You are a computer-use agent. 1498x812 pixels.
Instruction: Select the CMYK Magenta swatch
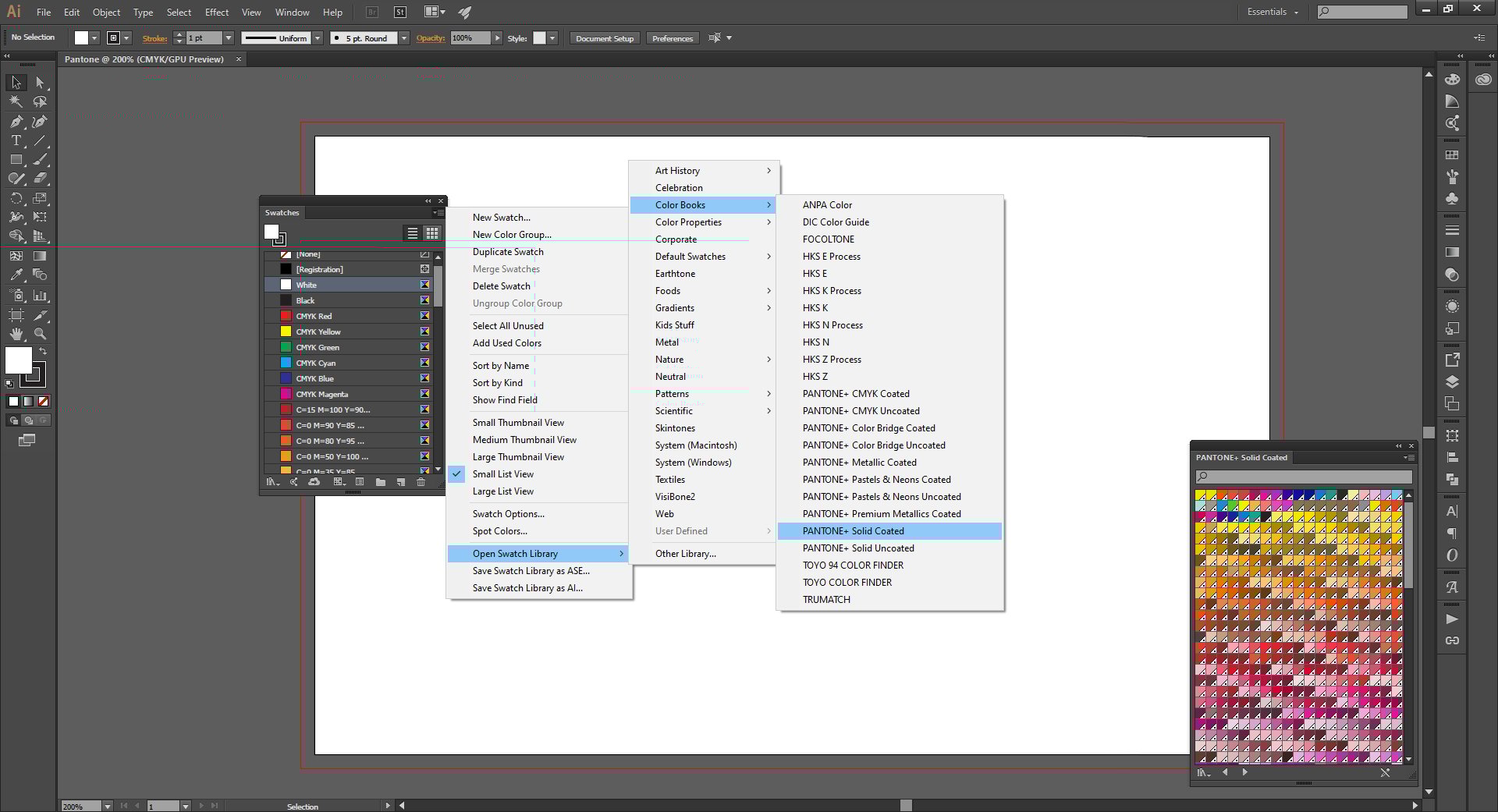tap(349, 394)
